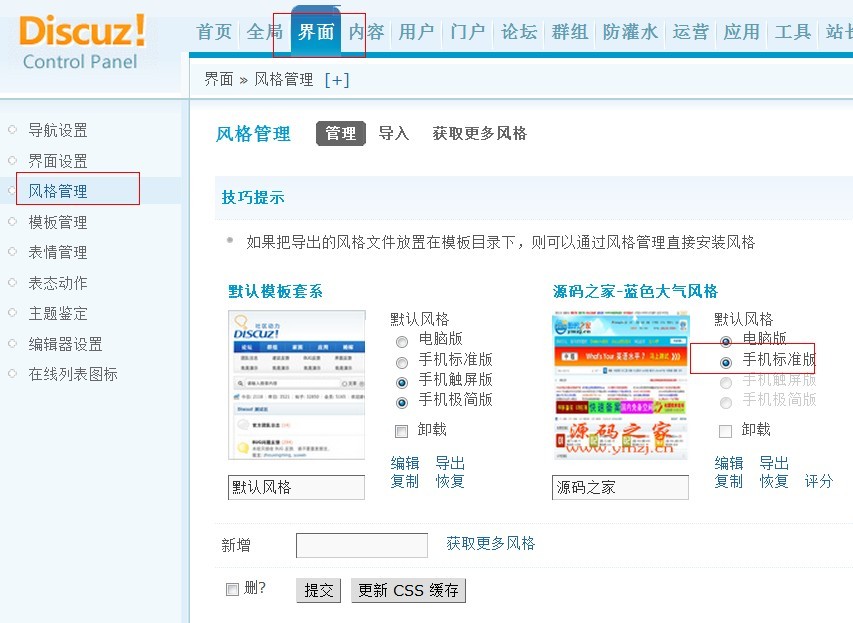Click 复制 link for 源码之家 style

(729, 481)
